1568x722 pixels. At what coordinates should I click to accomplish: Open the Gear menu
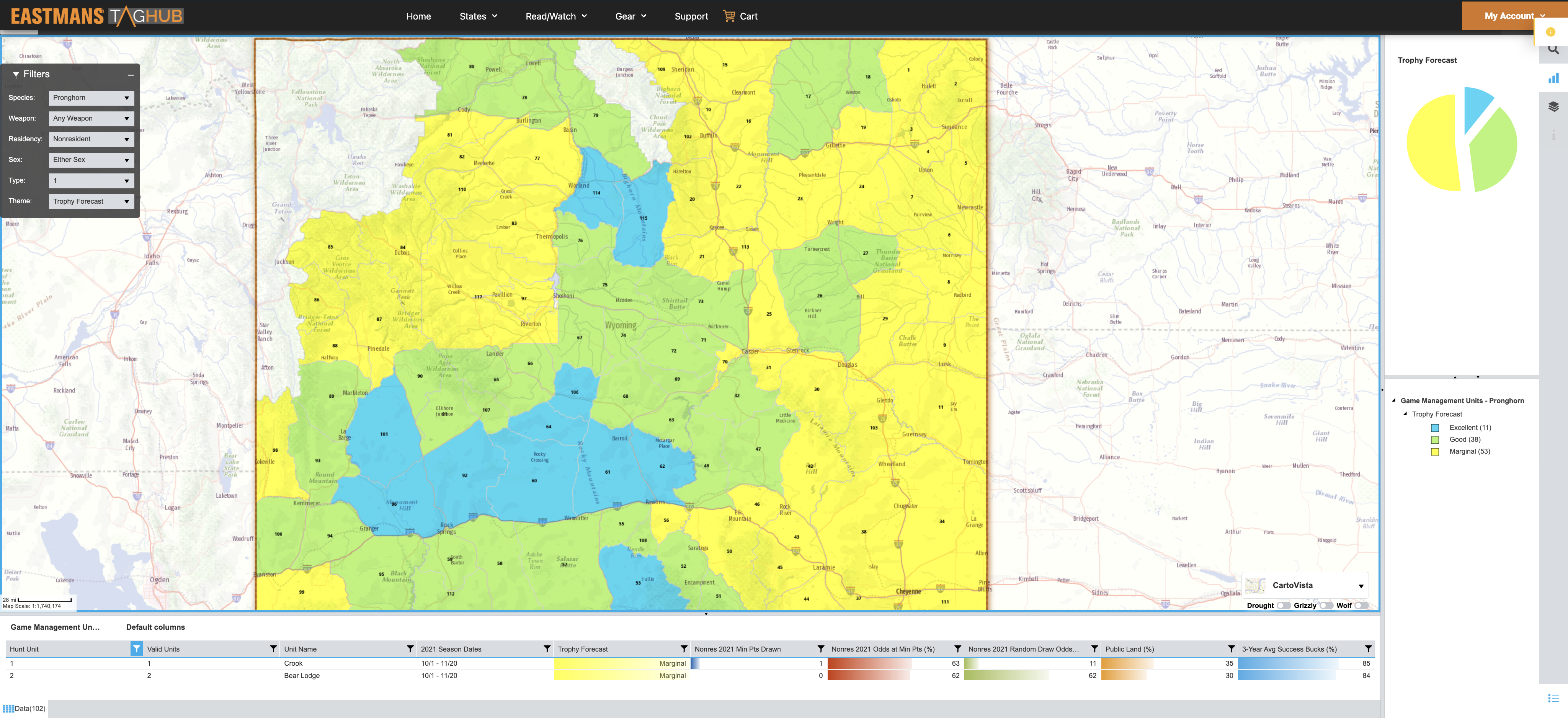[630, 16]
